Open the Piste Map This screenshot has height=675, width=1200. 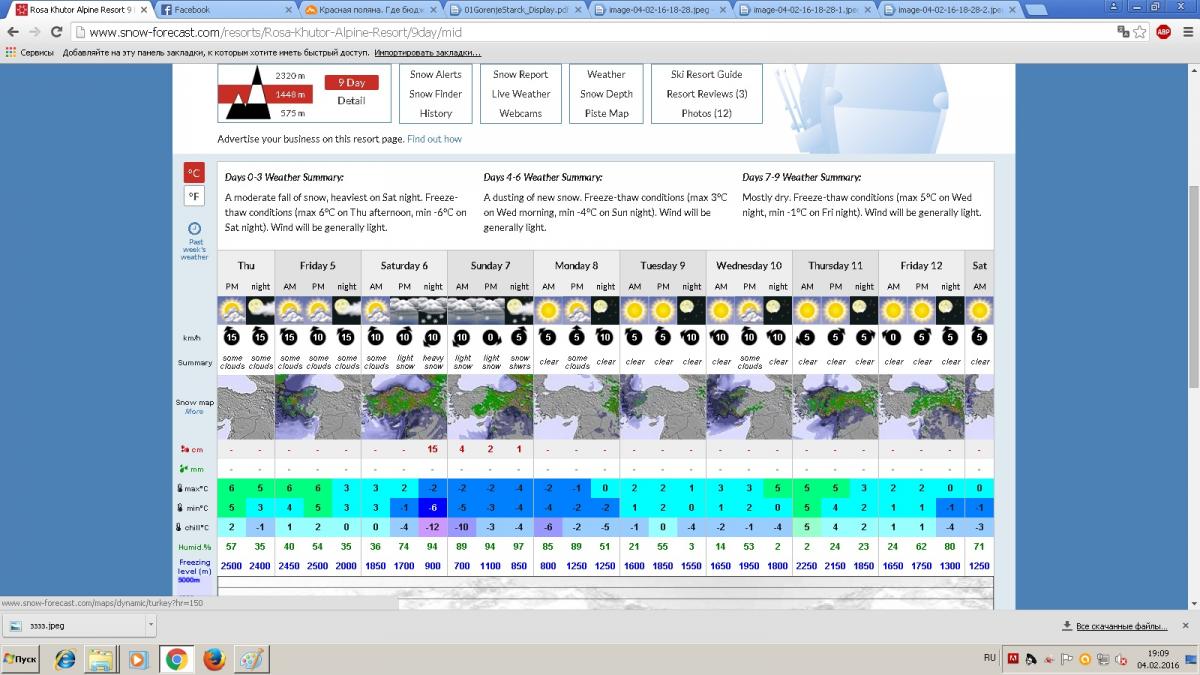tap(606, 113)
